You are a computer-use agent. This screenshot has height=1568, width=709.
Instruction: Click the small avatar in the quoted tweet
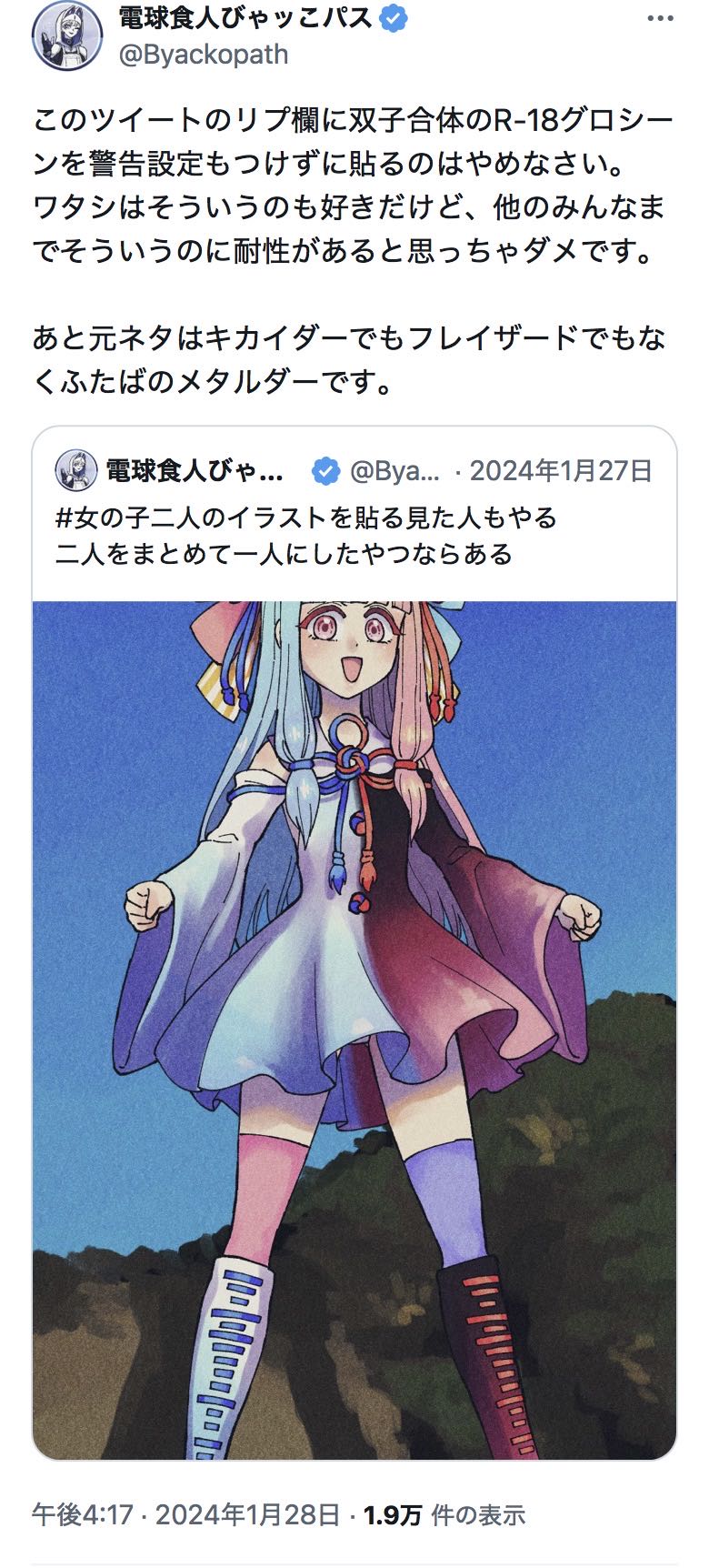coord(76,470)
